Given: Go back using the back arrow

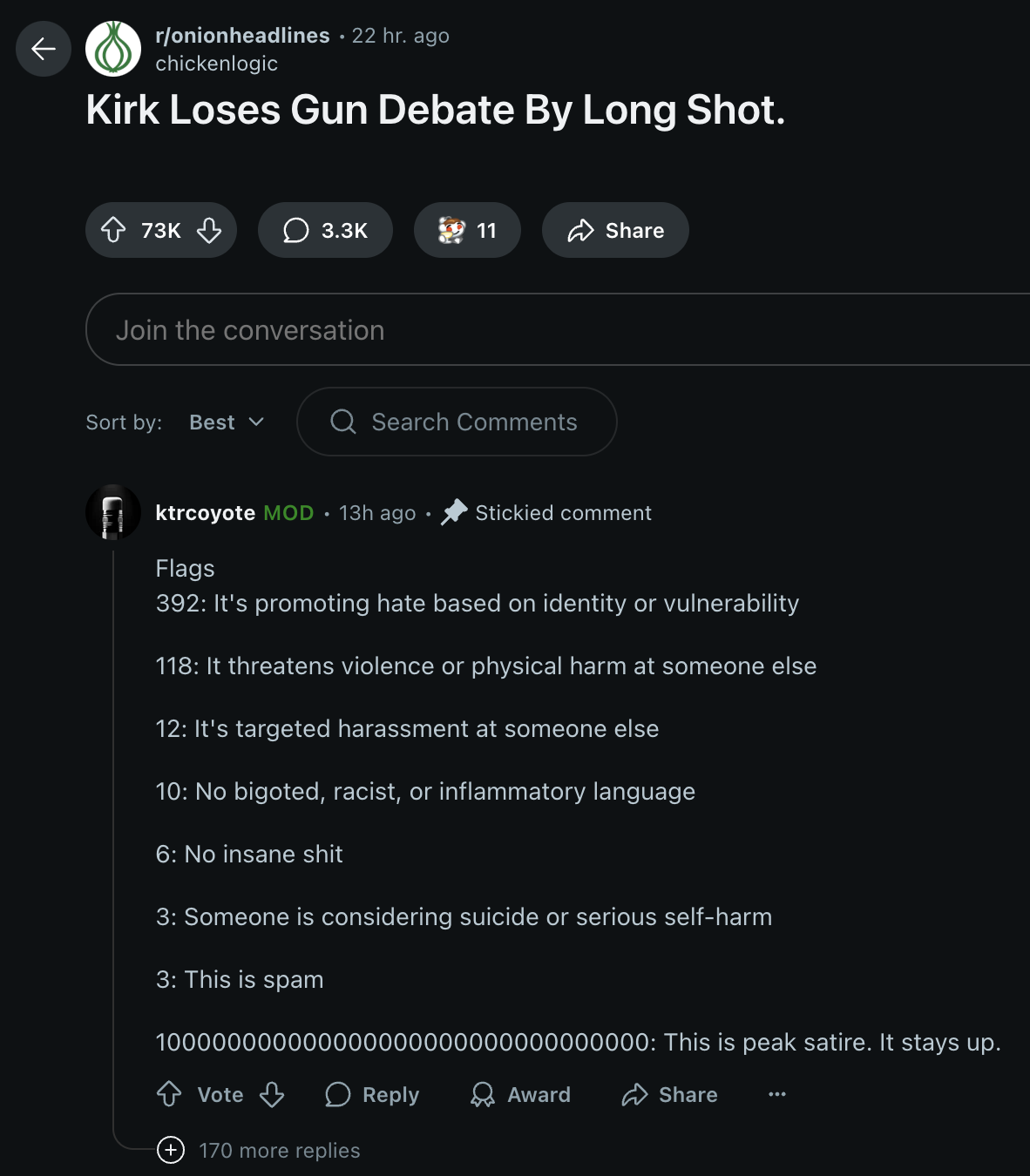Looking at the screenshot, I should pyautogui.click(x=44, y=49).
